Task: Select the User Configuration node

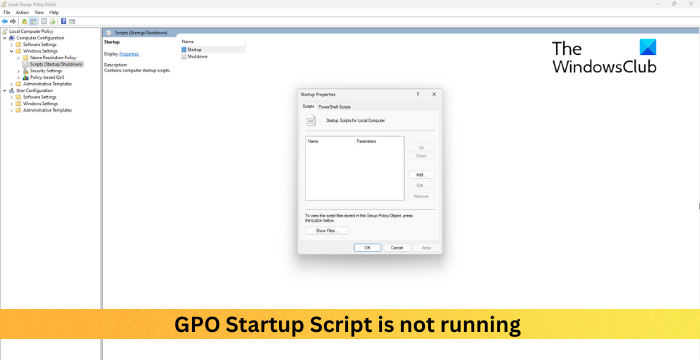Action: pyautogui.click(x=31, y=90)
